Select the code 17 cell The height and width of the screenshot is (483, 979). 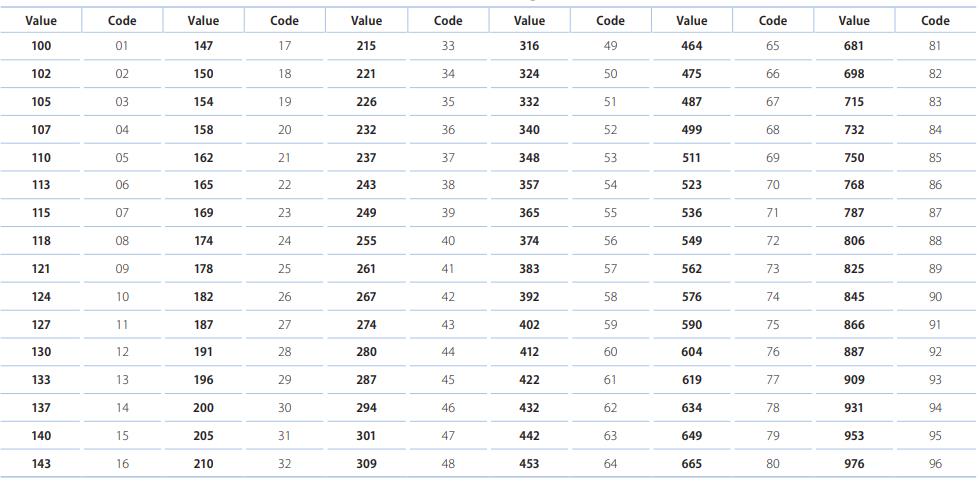[x=284, y=46]
